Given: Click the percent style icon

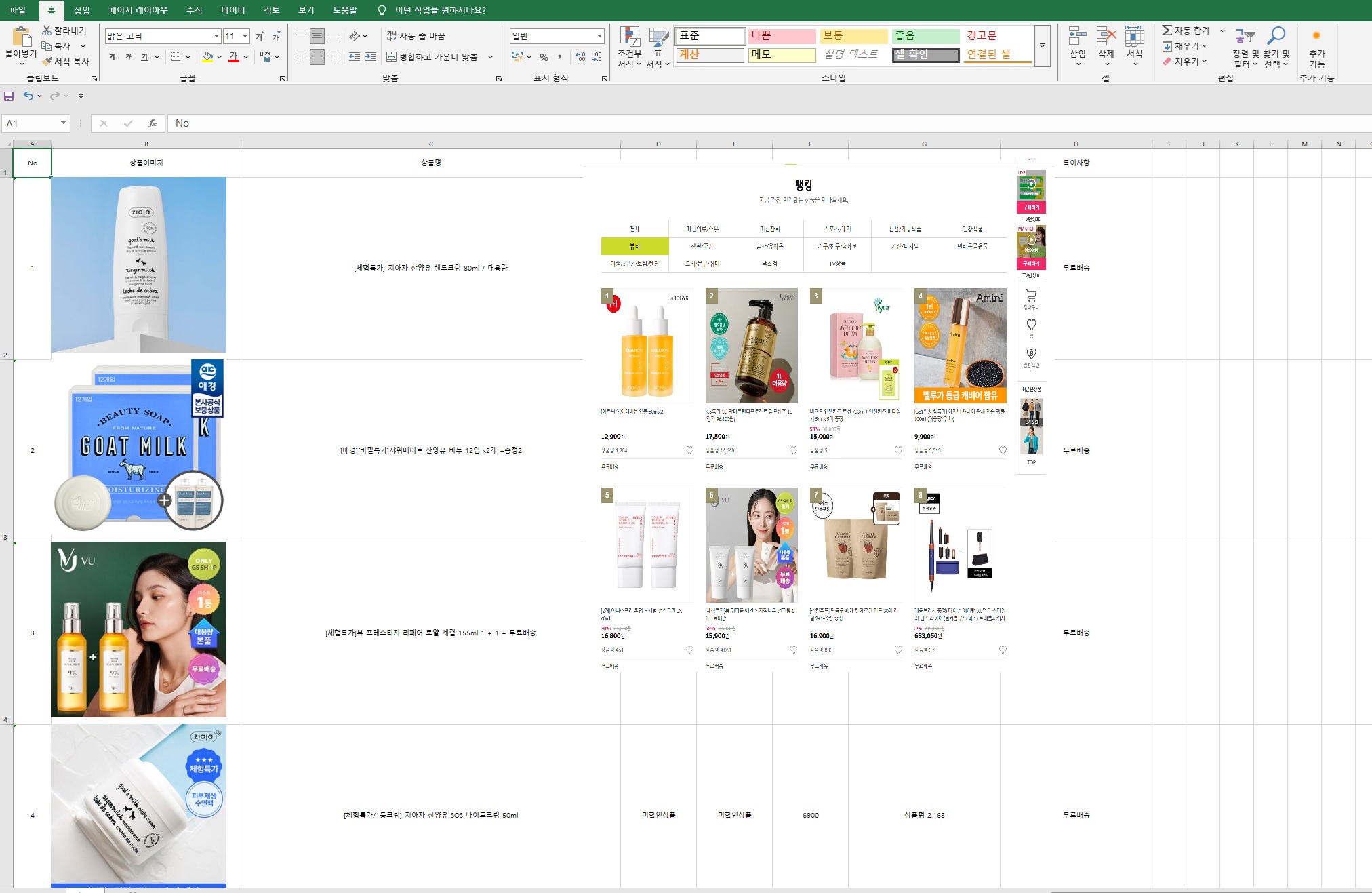Looking at the screenshot, I should [544, 57].
